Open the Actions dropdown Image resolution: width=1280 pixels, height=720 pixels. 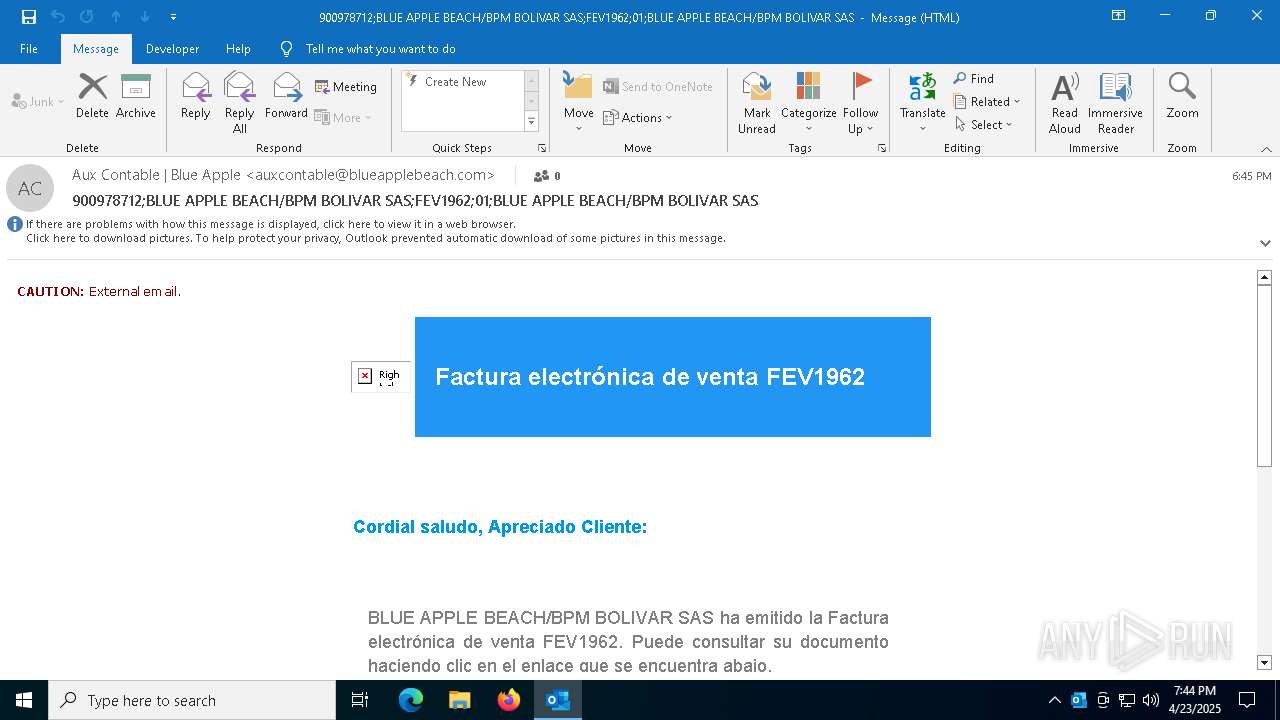638,117
